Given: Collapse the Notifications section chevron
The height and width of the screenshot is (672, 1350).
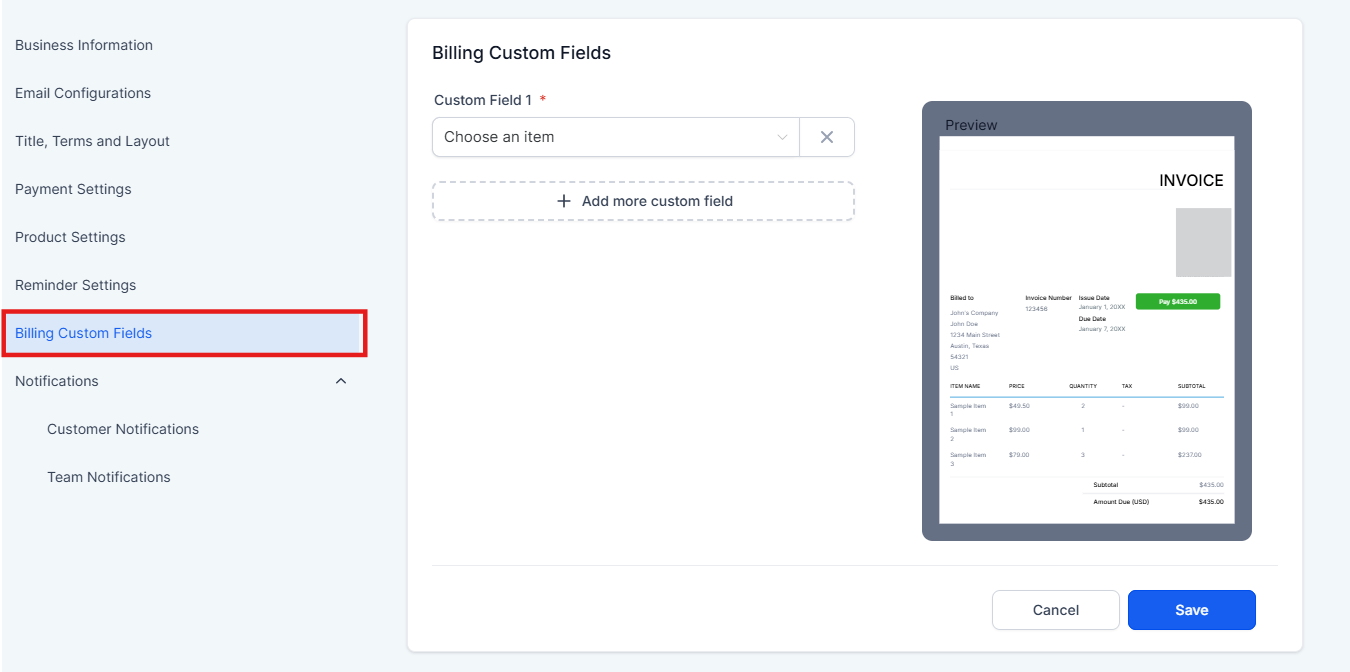Looking at the screenshot, I should point(341,381).
